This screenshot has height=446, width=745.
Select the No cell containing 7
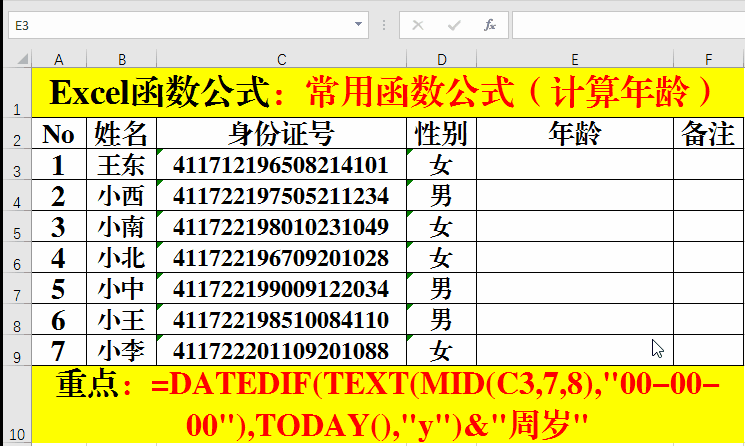click(x=59, y=350)
